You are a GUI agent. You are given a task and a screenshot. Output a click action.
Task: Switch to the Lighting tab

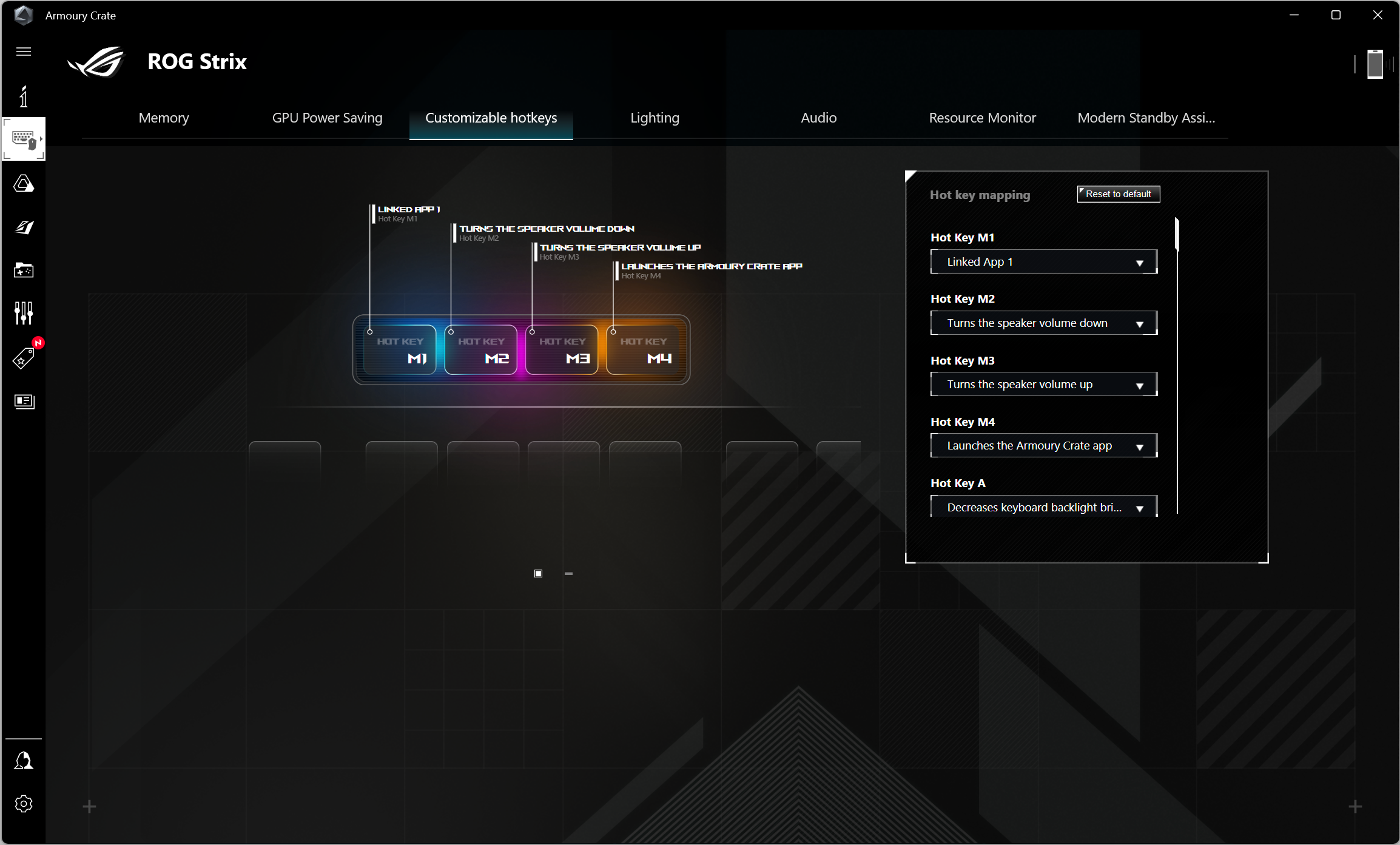pyautogui.click(x=655, y=118)
